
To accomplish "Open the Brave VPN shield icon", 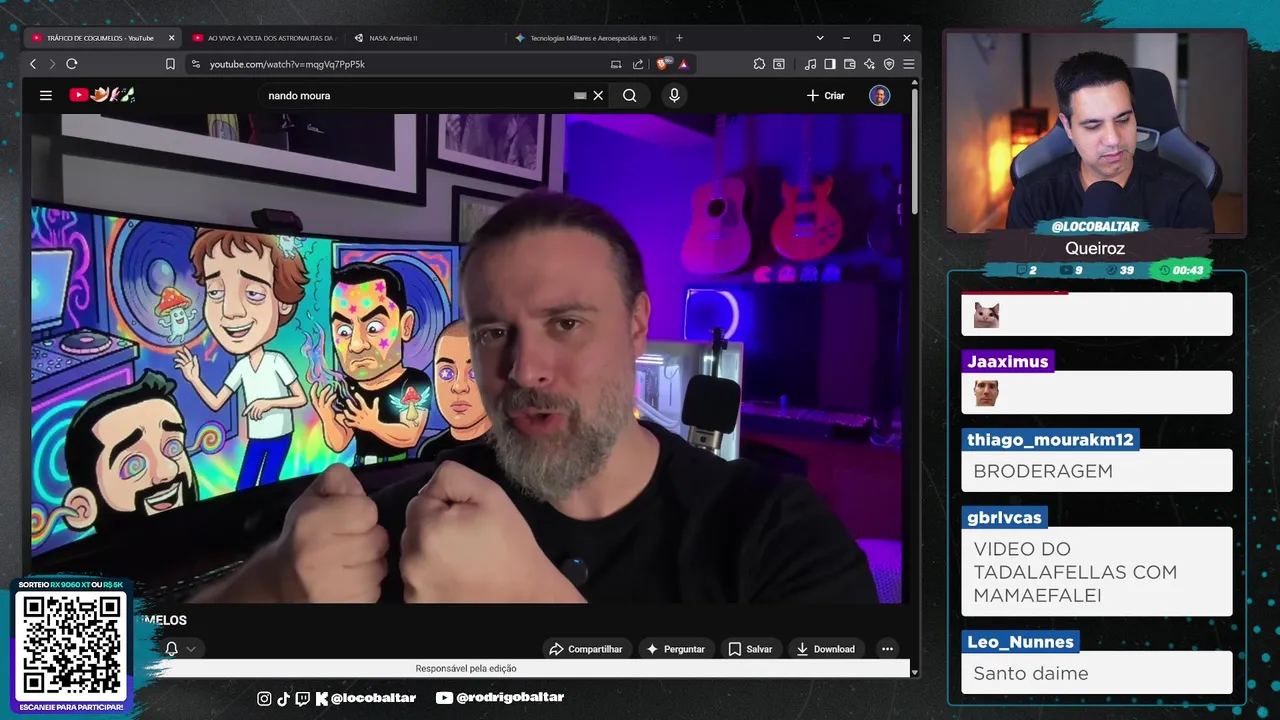I will click(889, 64).
